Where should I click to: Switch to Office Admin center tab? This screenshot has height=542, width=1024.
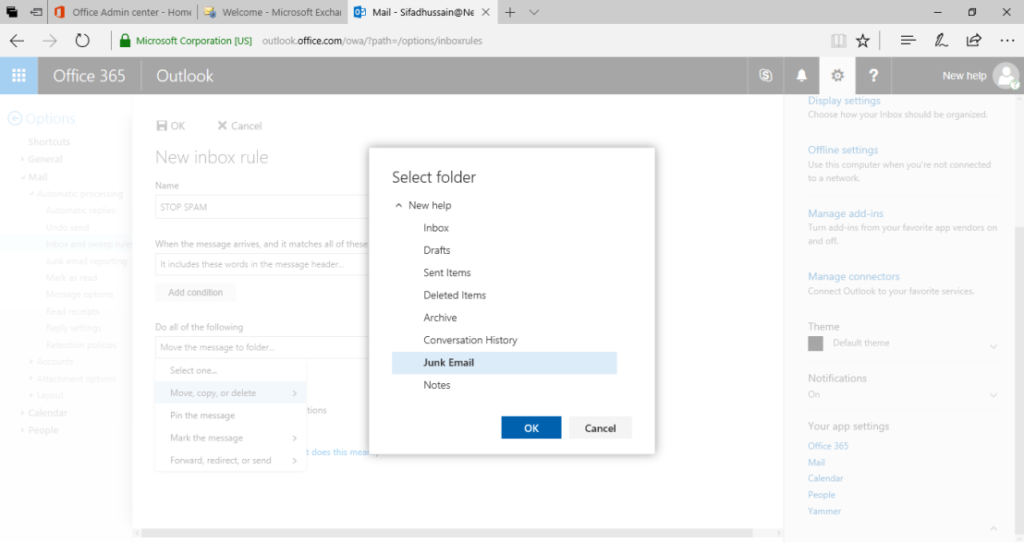pyautogui.click(x=123, y=12)
